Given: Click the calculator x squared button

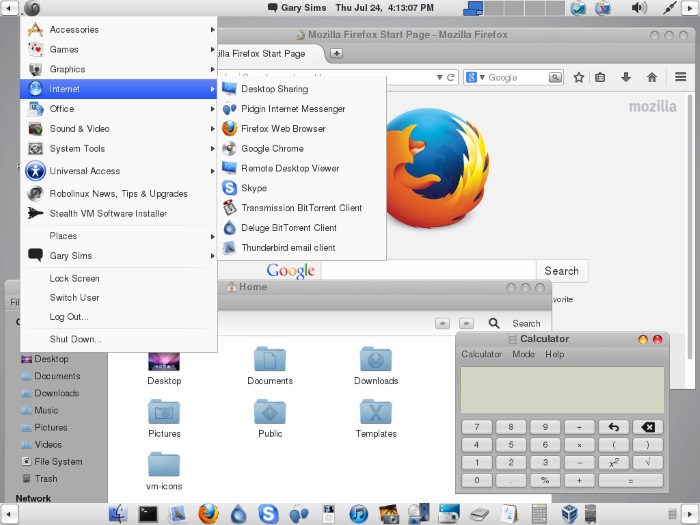Looking at the screenshot, I should [614, 463].
